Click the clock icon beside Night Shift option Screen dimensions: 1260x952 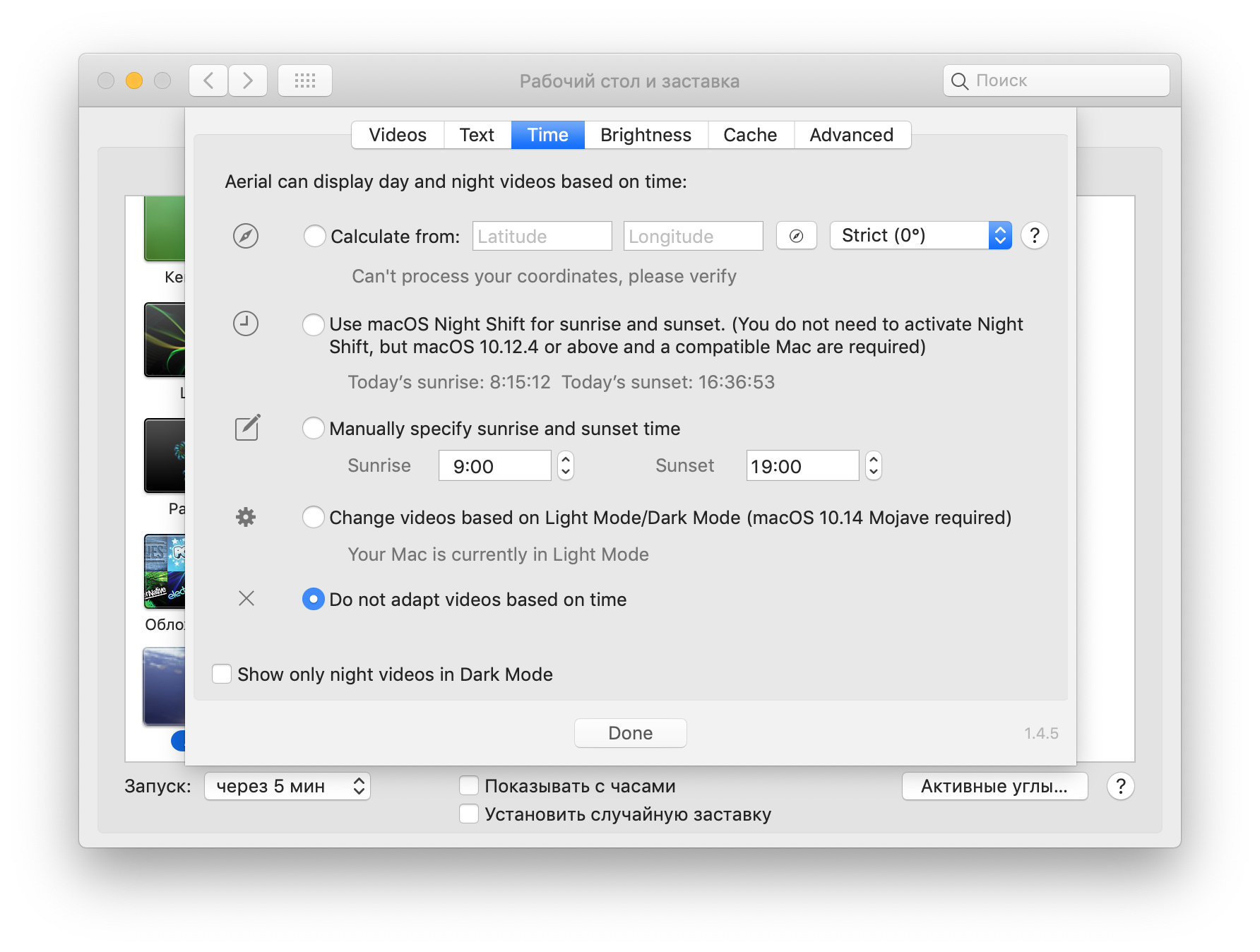(x=246, y=323)
